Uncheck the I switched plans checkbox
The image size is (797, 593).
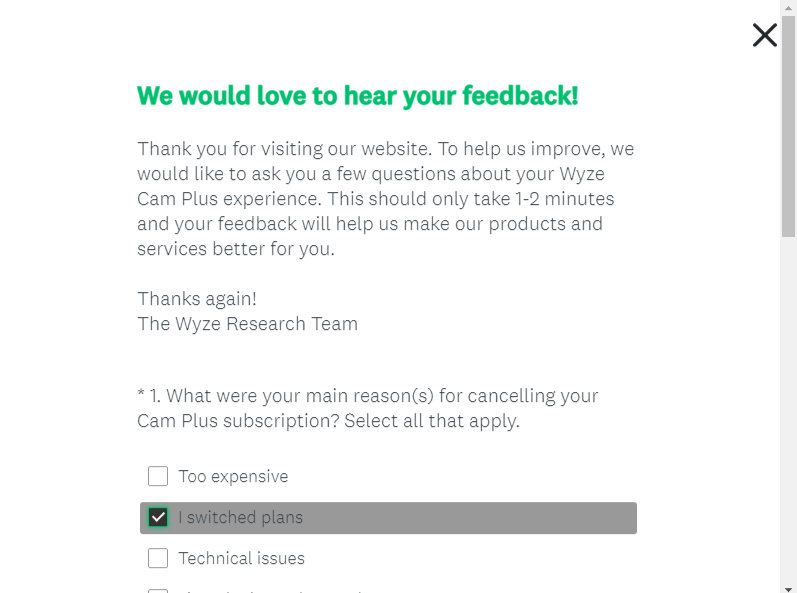(x=158, y=517)
